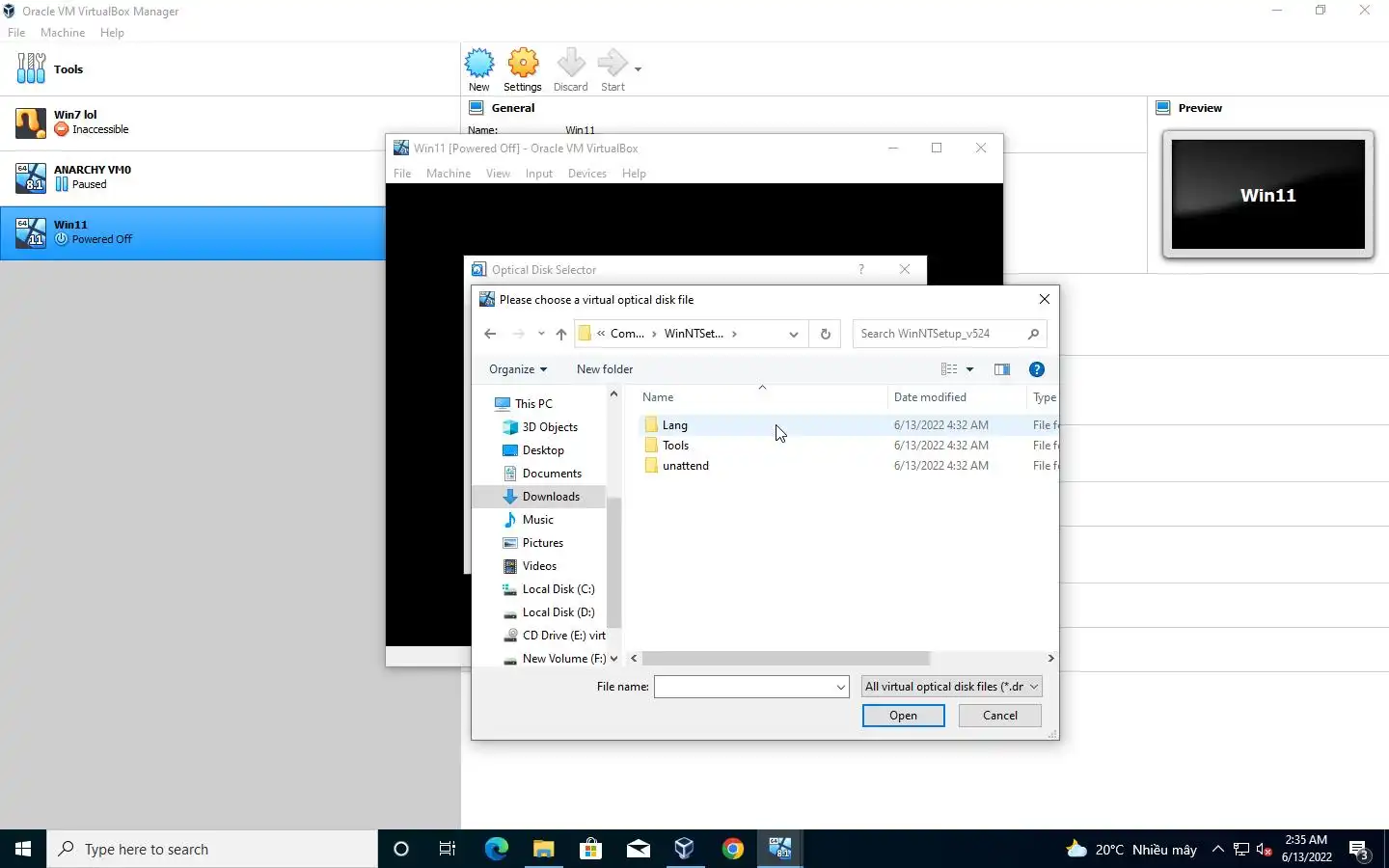The height and width of the screenshot is (868, 1389).
Task: Click Start arrow icon in Manager toolbar
Action: pyautogui.click(x=613, y=69)
